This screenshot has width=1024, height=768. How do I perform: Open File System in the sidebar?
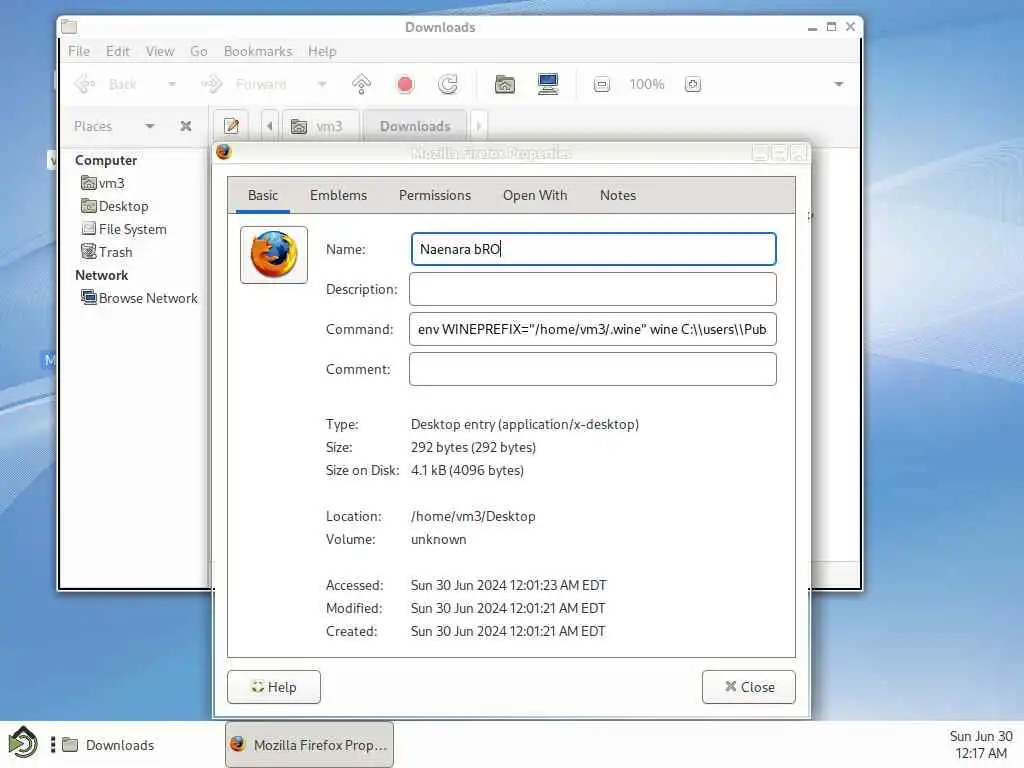[124, 229]
